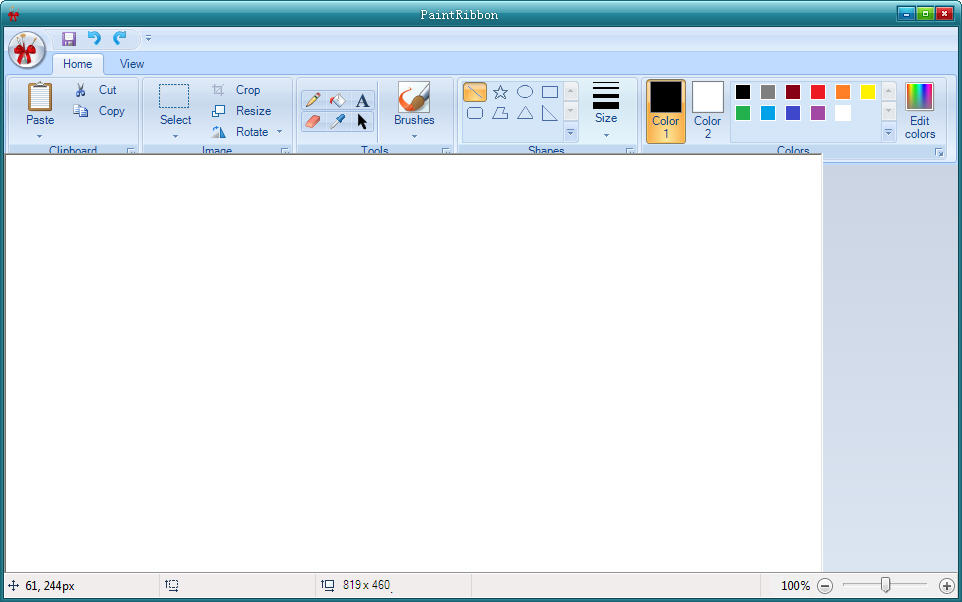Open the PaintRibbon application menu orb
Screen dimensions: 962x602
(26, 50)
